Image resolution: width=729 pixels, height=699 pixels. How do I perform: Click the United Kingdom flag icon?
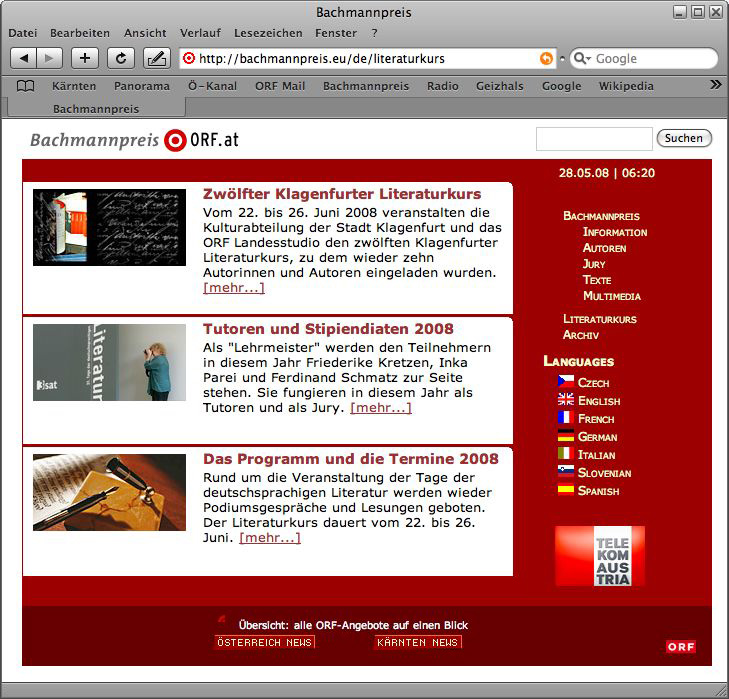point(566,399)
